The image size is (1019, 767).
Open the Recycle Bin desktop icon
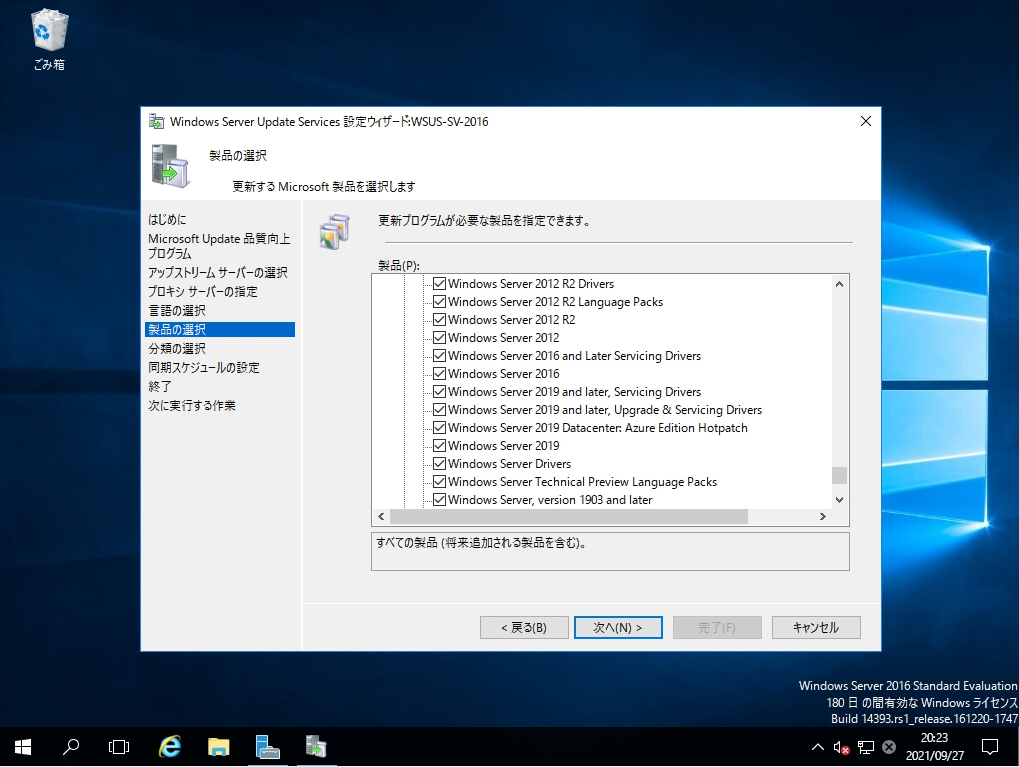coord(49,39)
